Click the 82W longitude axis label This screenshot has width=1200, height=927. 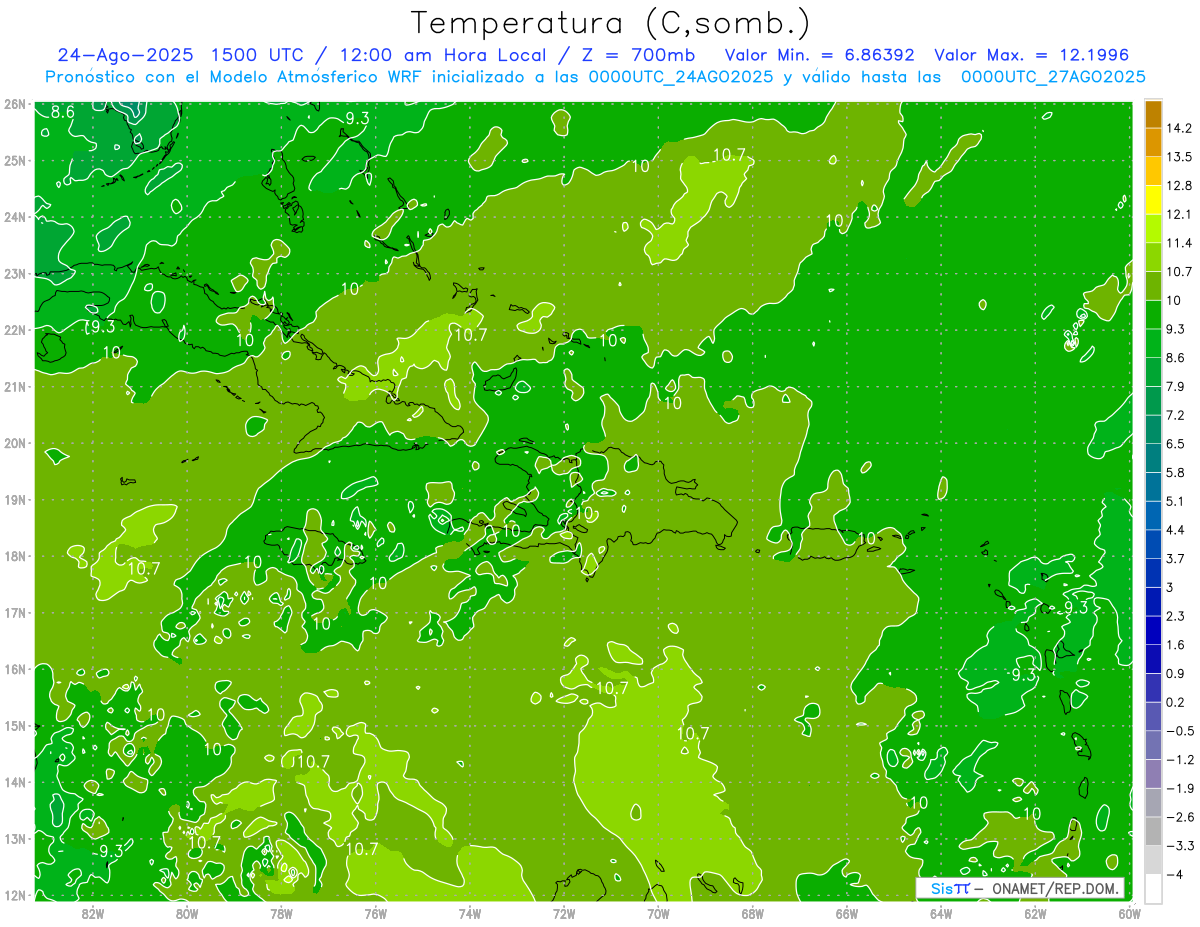click(92, 913)
